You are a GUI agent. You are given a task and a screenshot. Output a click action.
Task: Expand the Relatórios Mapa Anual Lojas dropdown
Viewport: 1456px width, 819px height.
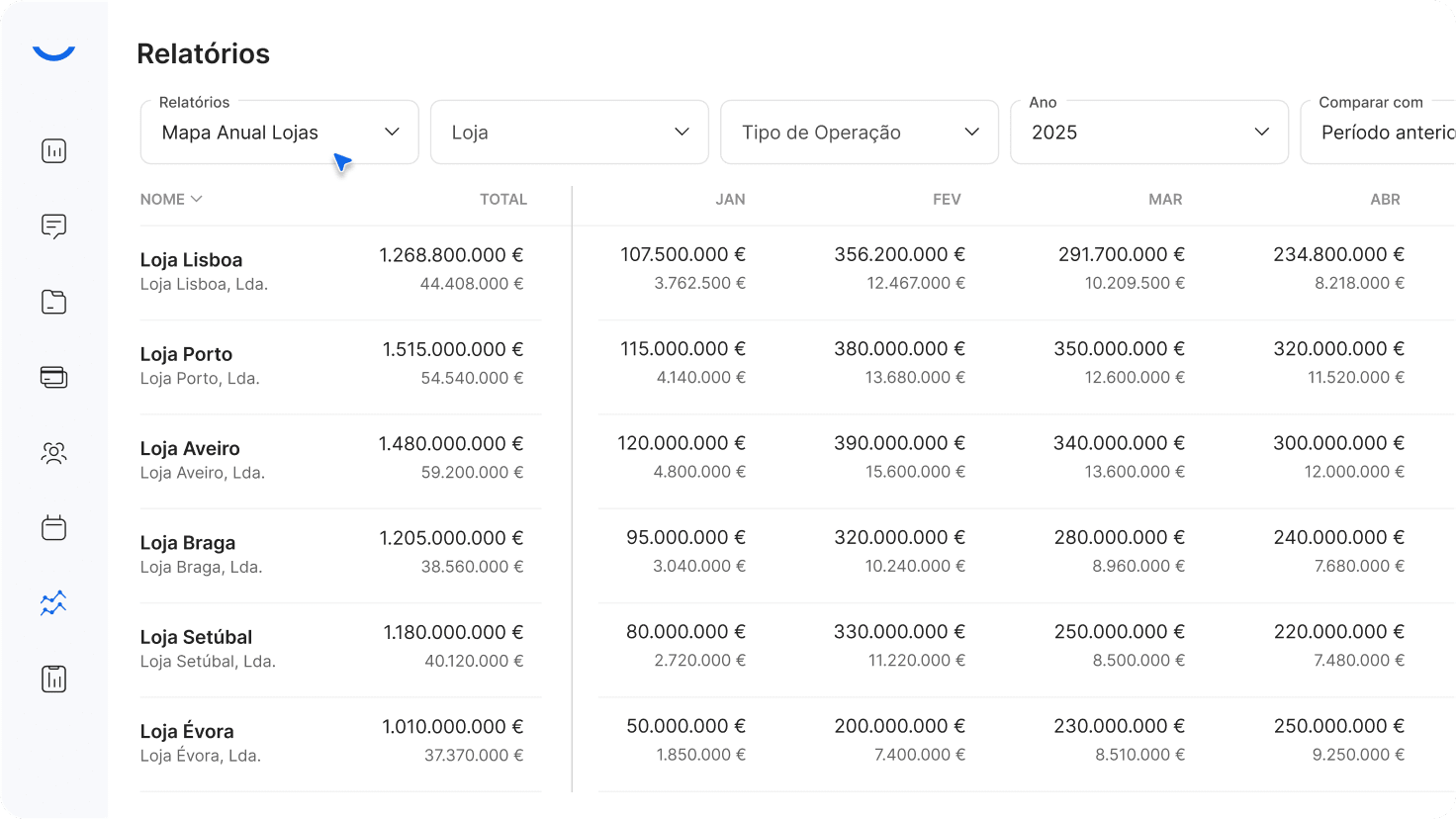point(279,133)
